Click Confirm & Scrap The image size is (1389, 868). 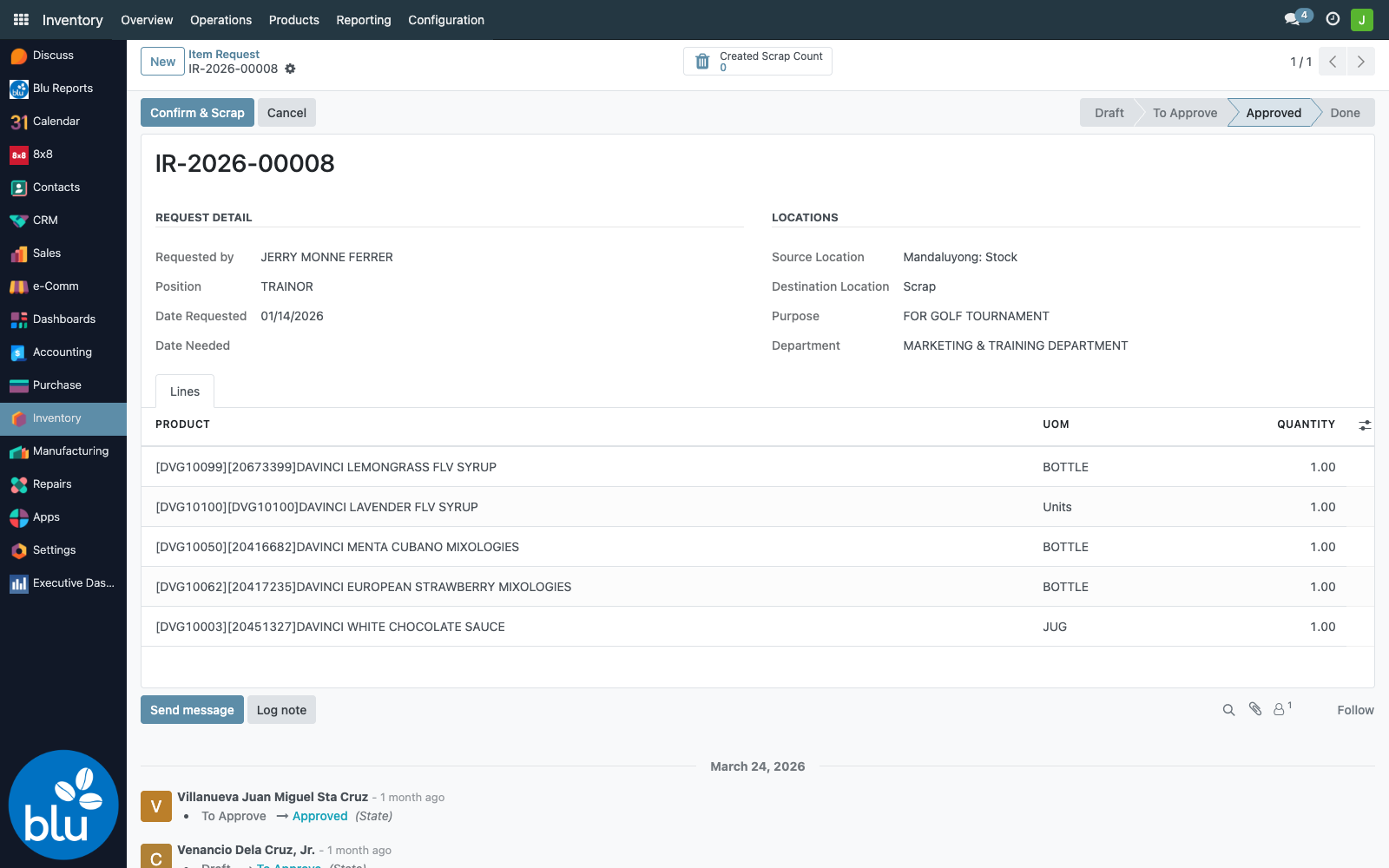pos(197,113)
